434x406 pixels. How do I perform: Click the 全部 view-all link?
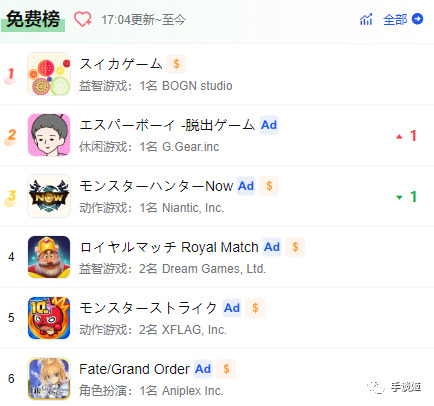[395, 19]
